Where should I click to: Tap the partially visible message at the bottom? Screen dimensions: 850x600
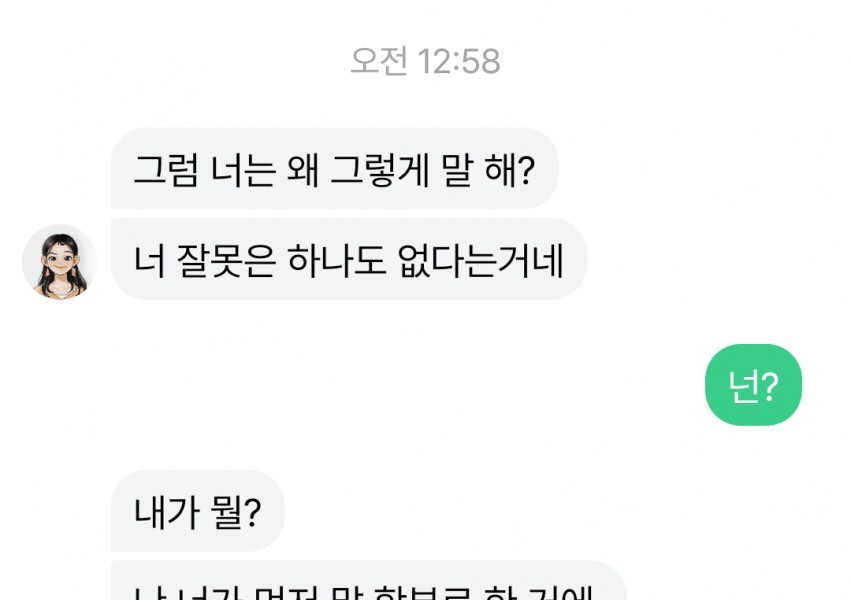(x=369, y=580)
